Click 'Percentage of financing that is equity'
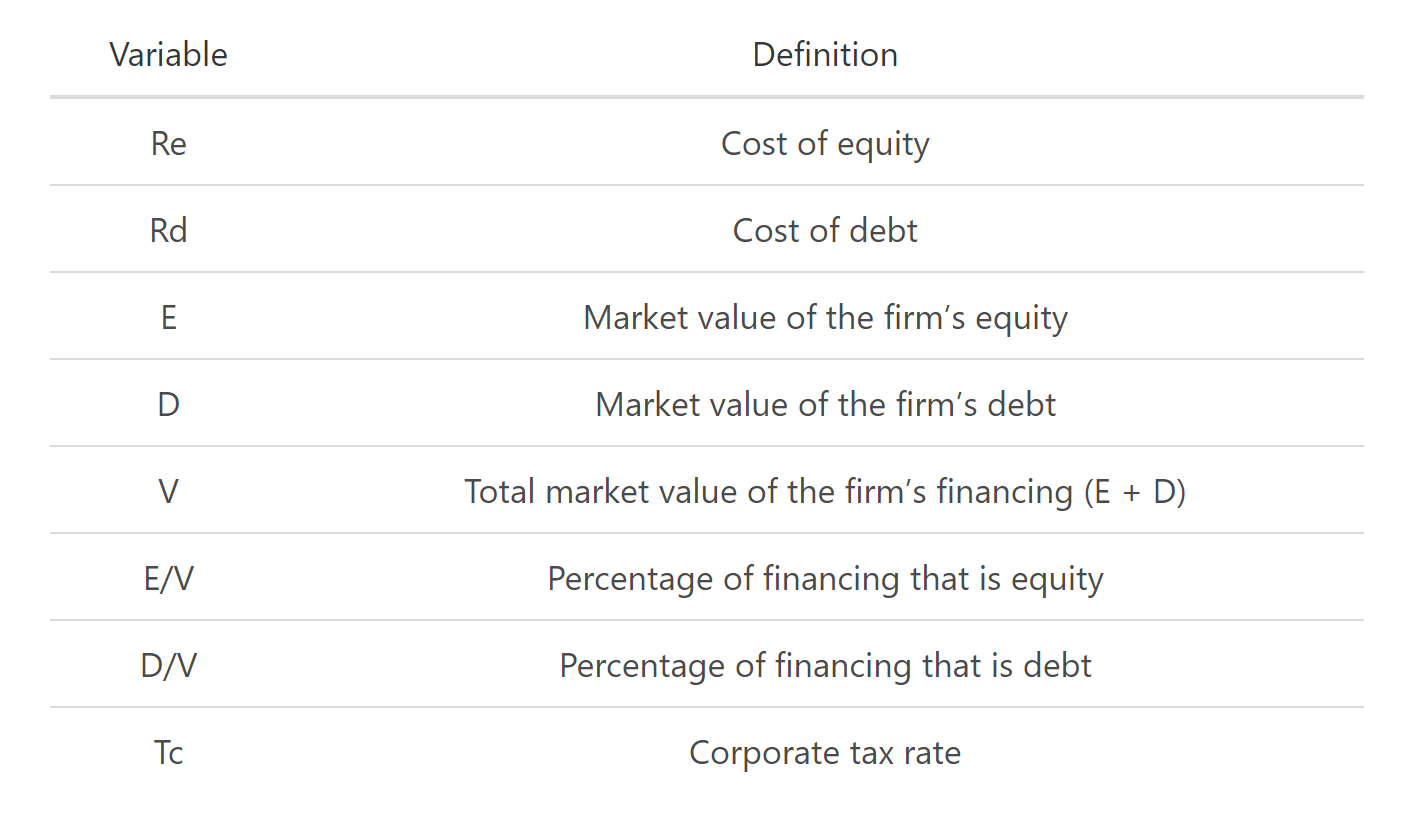This screenshot has height=814, width=1420. coord(825,578)
